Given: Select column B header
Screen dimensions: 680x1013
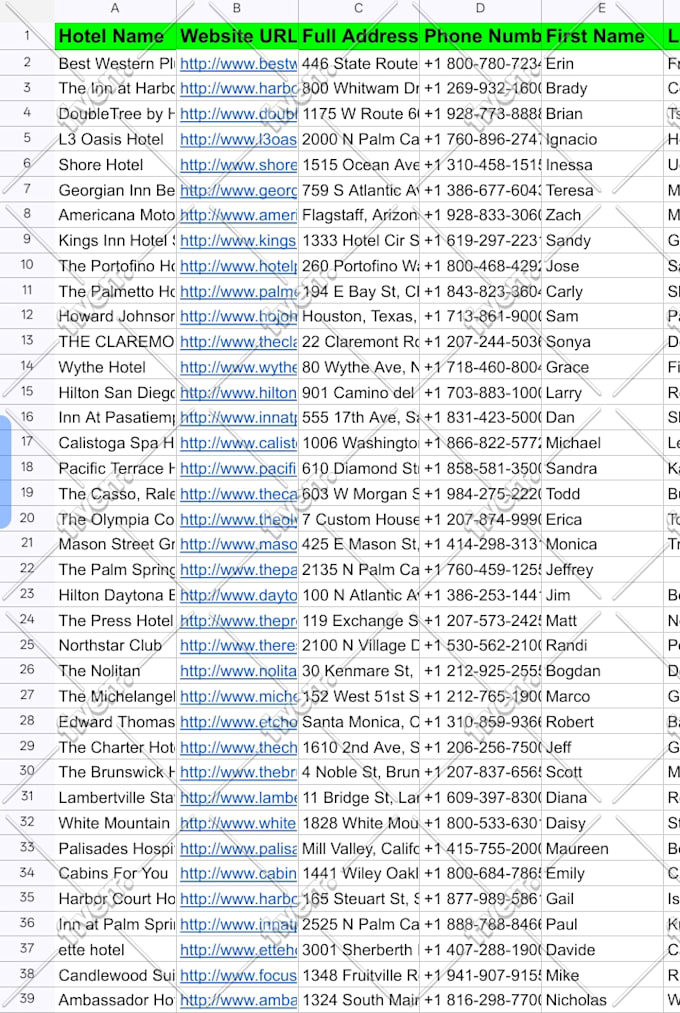Looking at the screenshot, I should point(237,8).
